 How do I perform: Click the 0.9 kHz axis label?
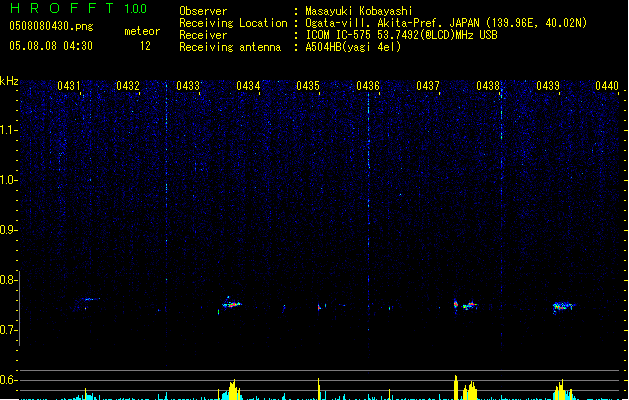[x=8, y=230]
